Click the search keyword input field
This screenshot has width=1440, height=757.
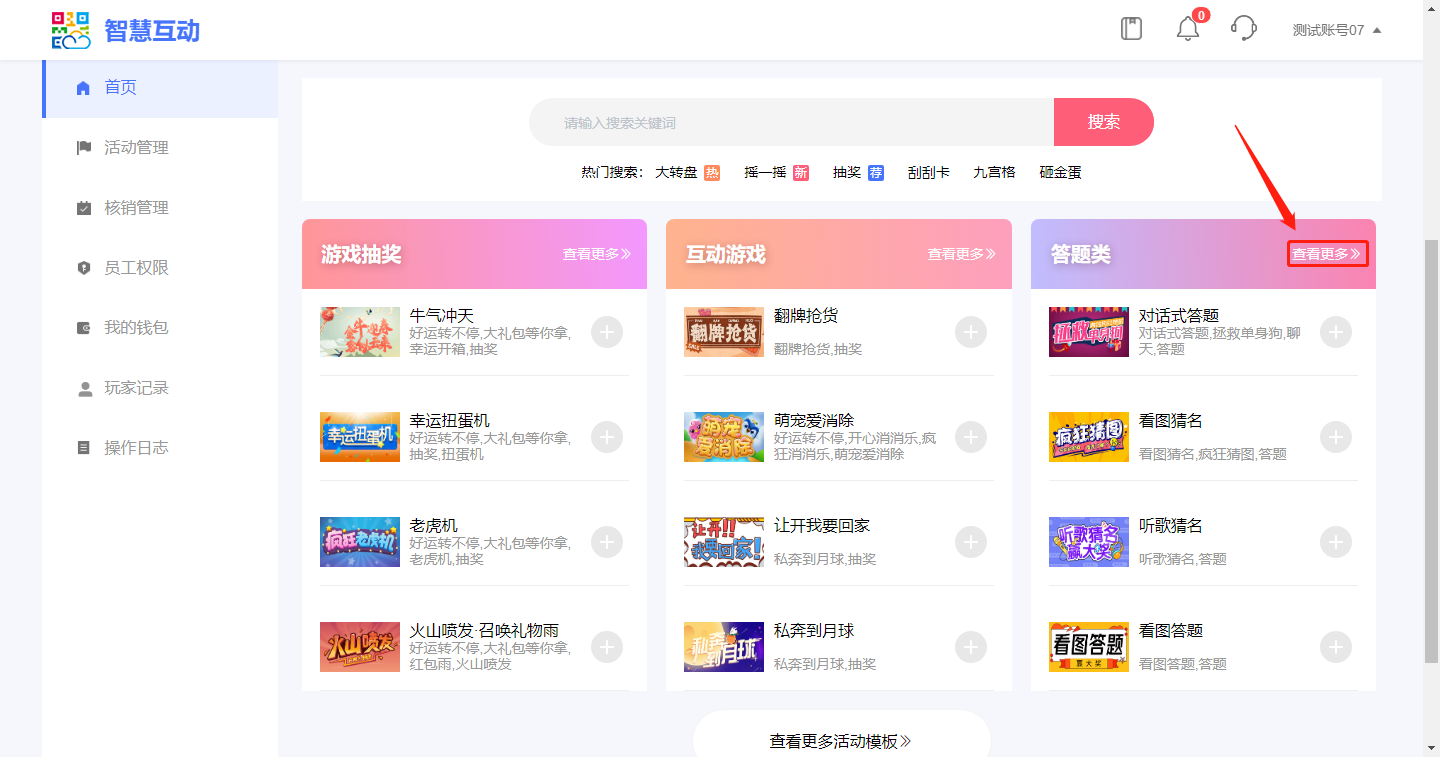coord(790,123)
